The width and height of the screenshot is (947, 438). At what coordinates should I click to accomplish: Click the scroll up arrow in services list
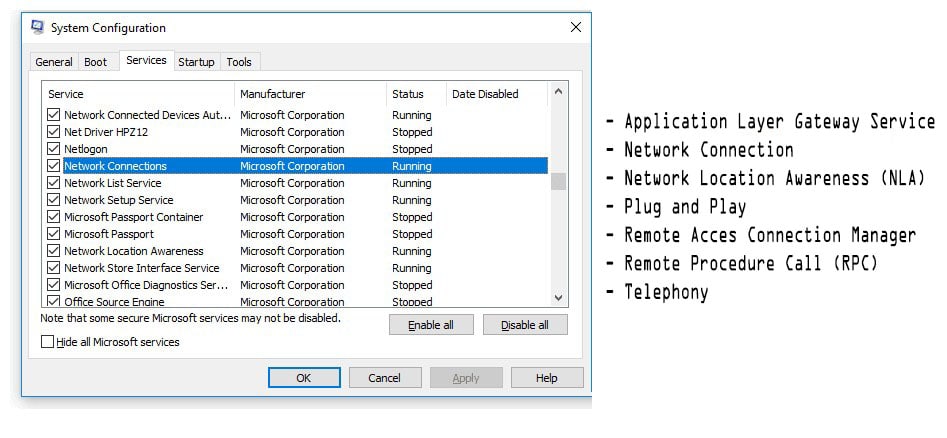click(x=558, y=92)
